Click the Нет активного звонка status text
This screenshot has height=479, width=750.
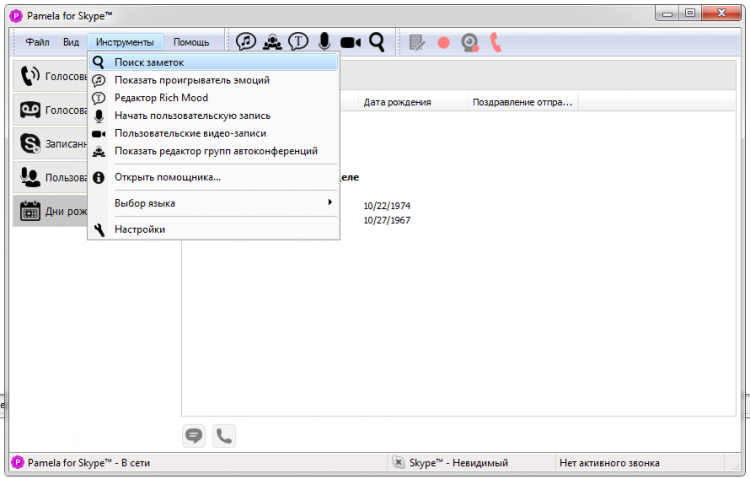pyautogui.click(x=609, y=463)
